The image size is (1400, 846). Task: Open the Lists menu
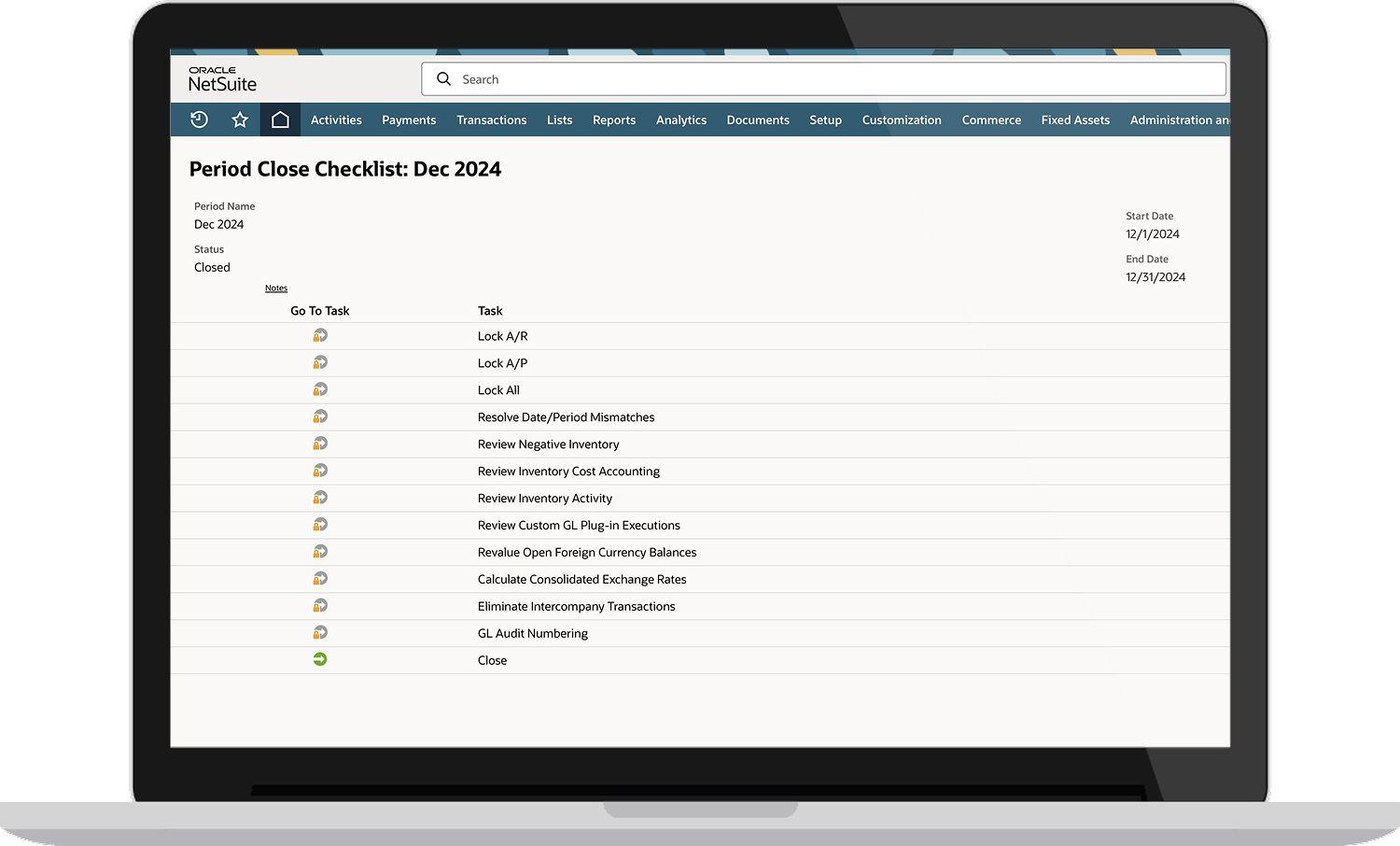pos(560,120)
